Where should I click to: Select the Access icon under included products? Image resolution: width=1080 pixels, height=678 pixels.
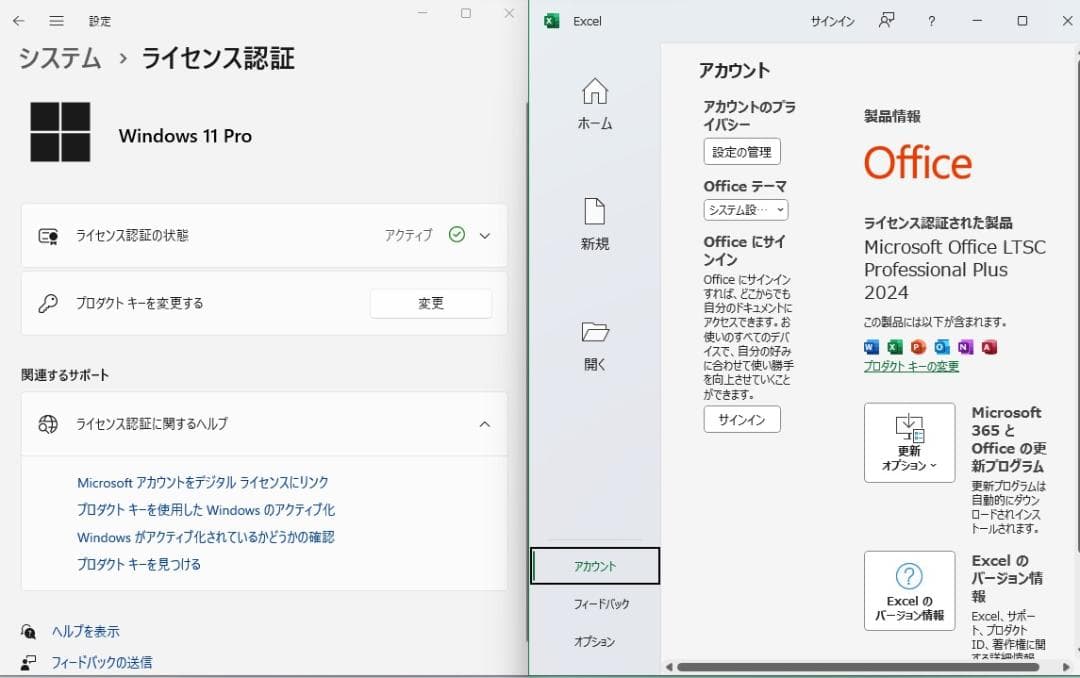tap(989, 346)
